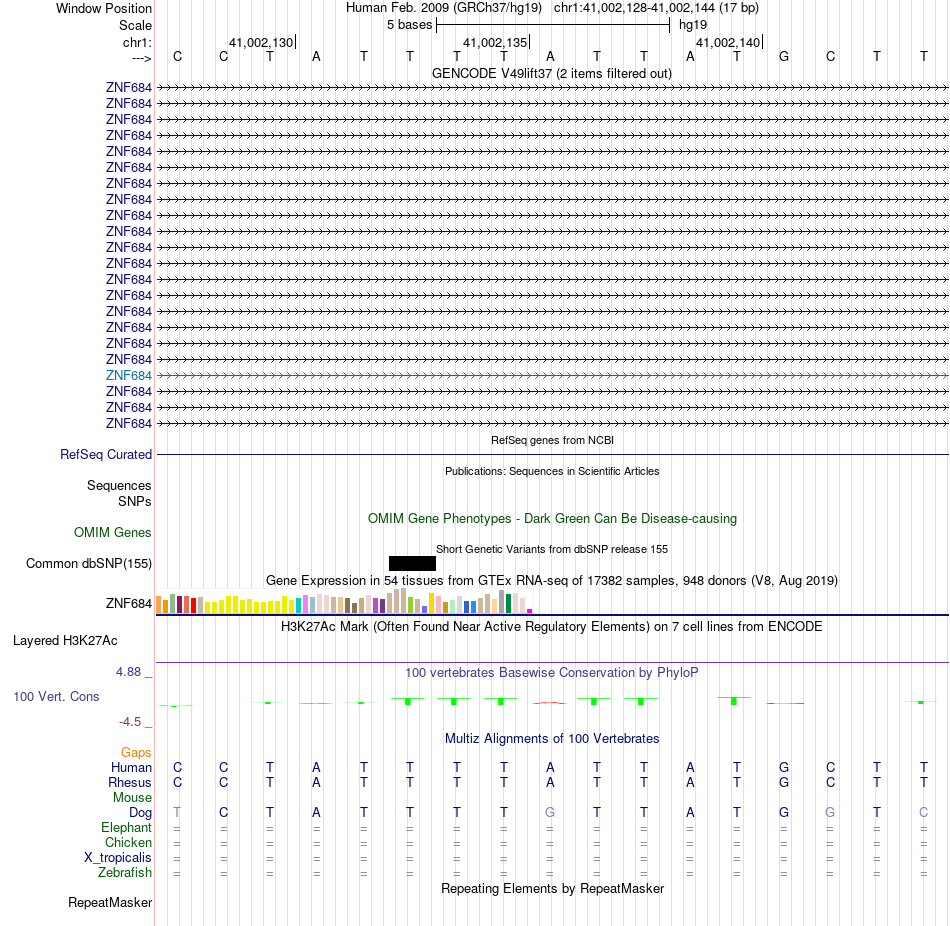
Task: Open the PhyloP Basewise Conservation title
Action: pos(552,673)
